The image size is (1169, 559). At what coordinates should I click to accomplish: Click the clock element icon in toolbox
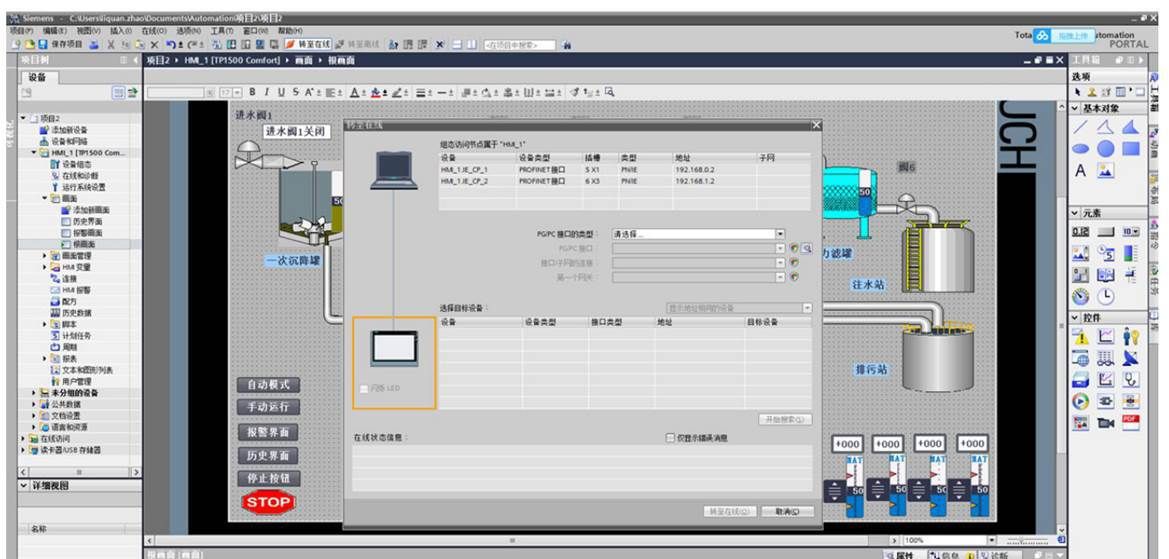tap(1106, 296)
